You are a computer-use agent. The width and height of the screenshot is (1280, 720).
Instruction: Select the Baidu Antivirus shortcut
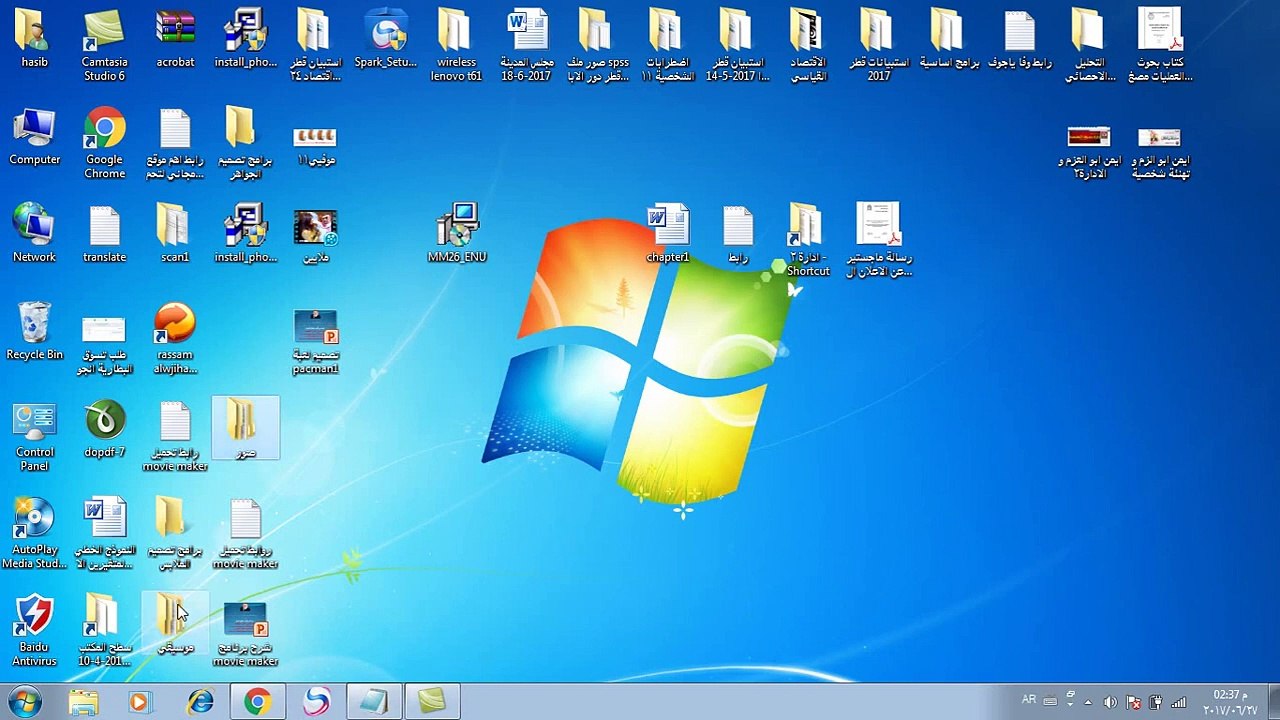34,631
